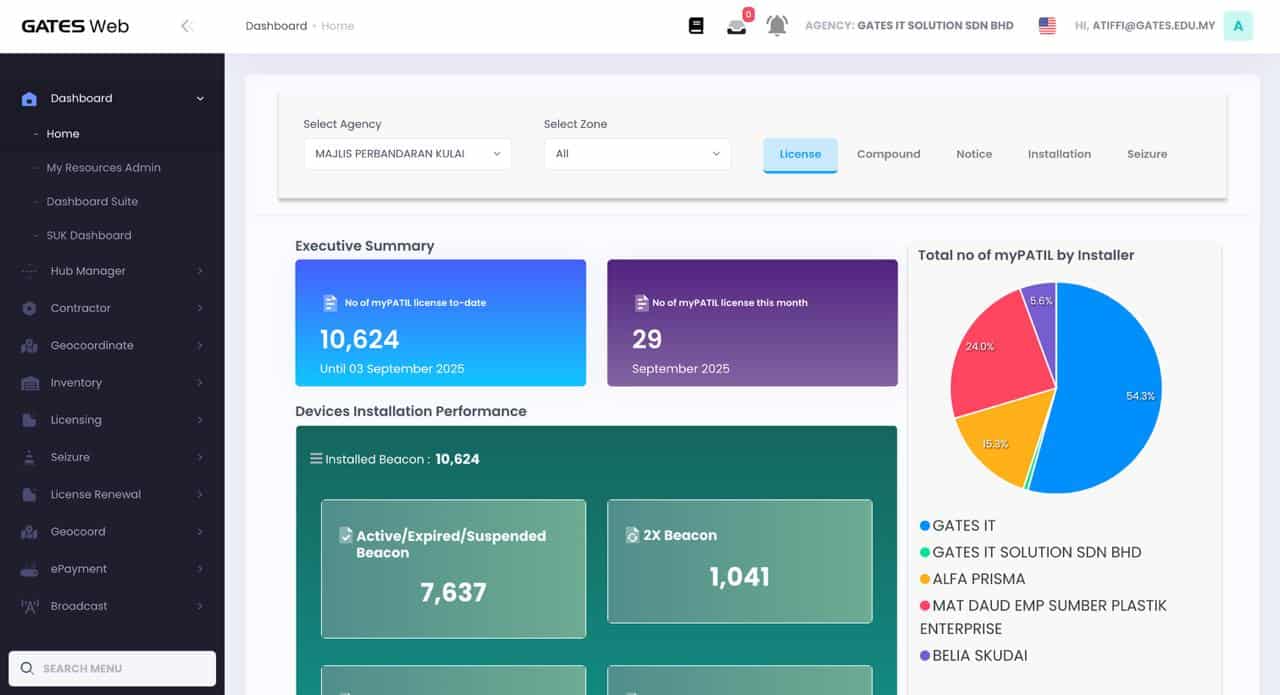Click the Contractor icon in sidebar
Viewport: 1280px width, 695px height.
(29, 308)
